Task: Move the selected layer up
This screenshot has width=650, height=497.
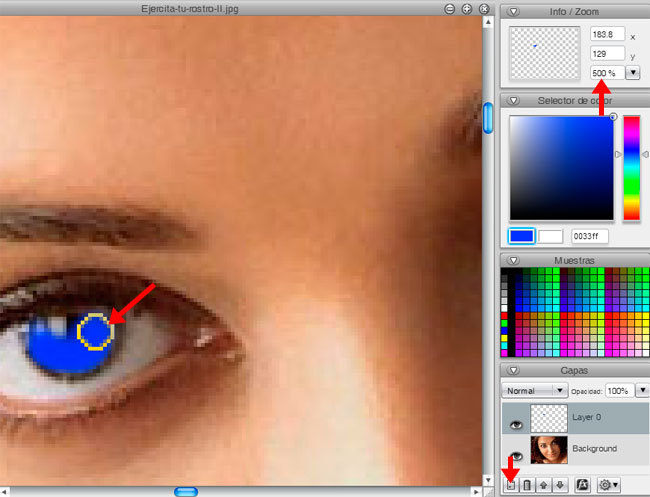Action: tap(543, 485)
